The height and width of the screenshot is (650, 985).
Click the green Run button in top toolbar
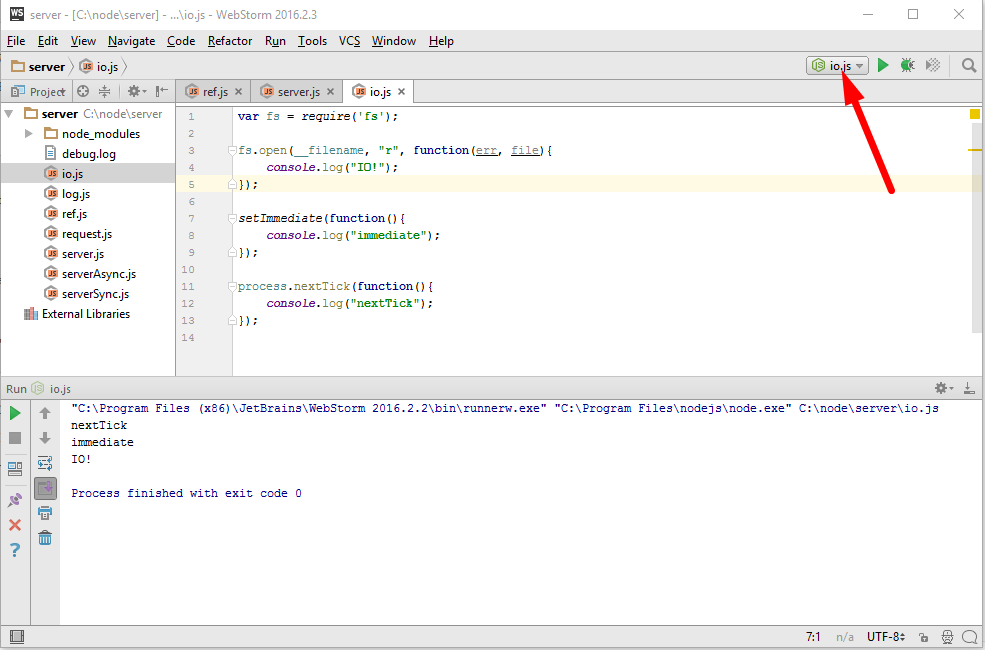(883, 65)
